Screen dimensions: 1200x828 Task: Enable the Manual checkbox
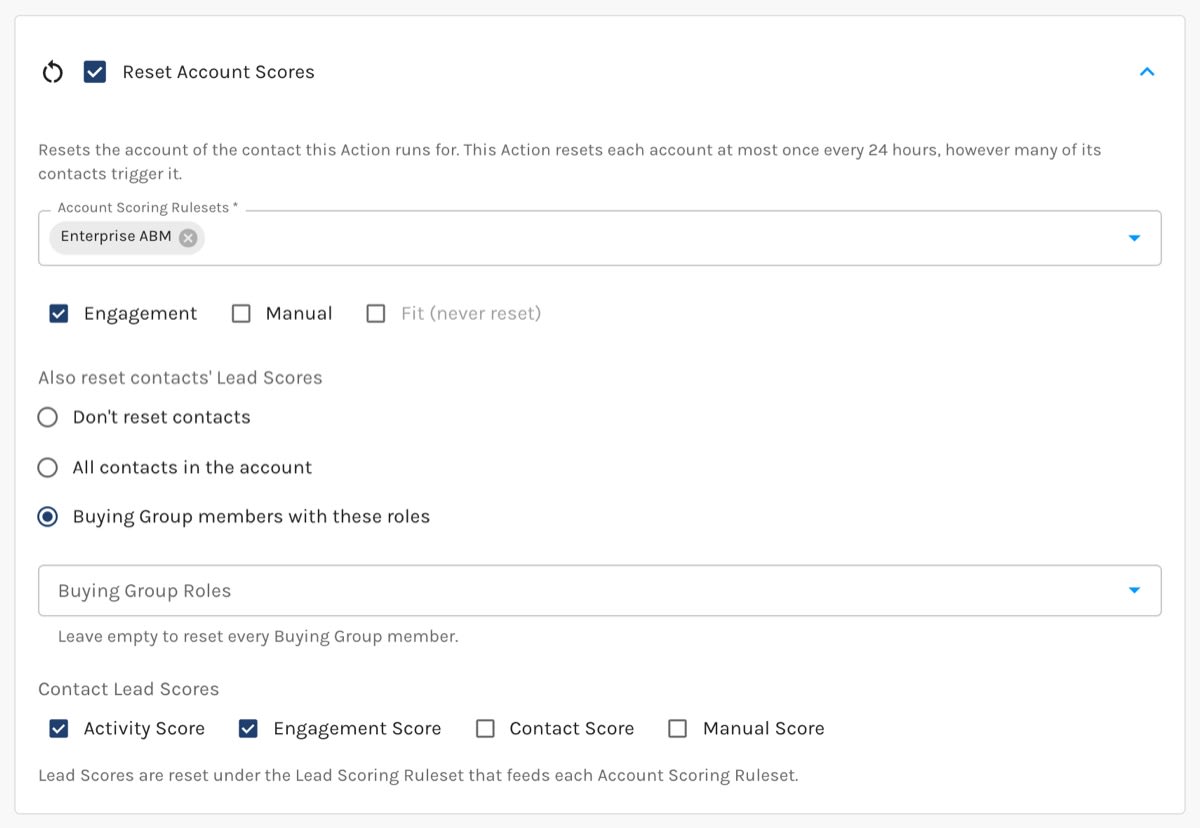click(241, 314)
